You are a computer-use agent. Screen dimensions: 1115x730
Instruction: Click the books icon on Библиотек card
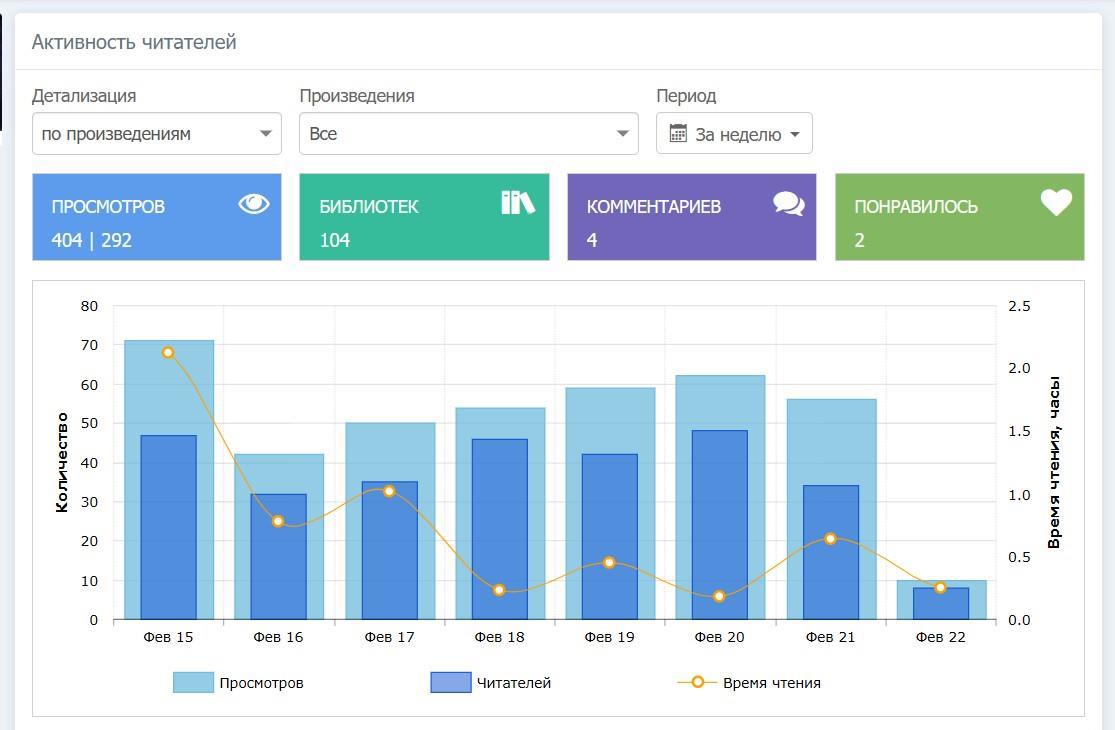pos(517,203)
